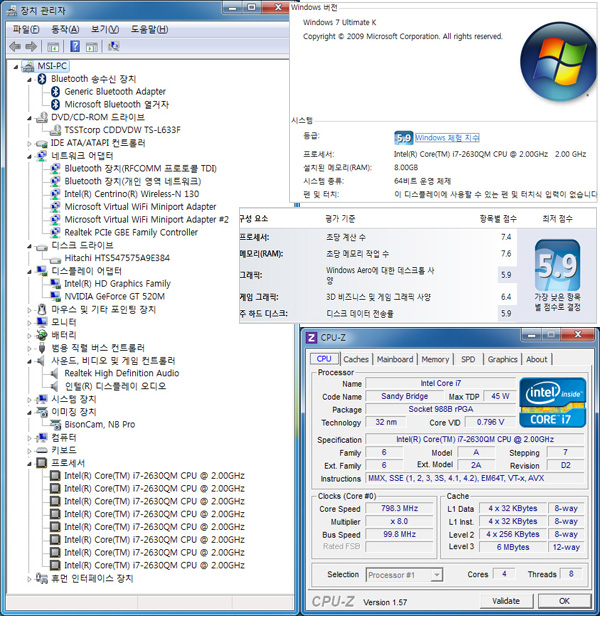Select Realtek PCIe GBE Family Controller
The image size is (600, 618).
tap(131, 233)
